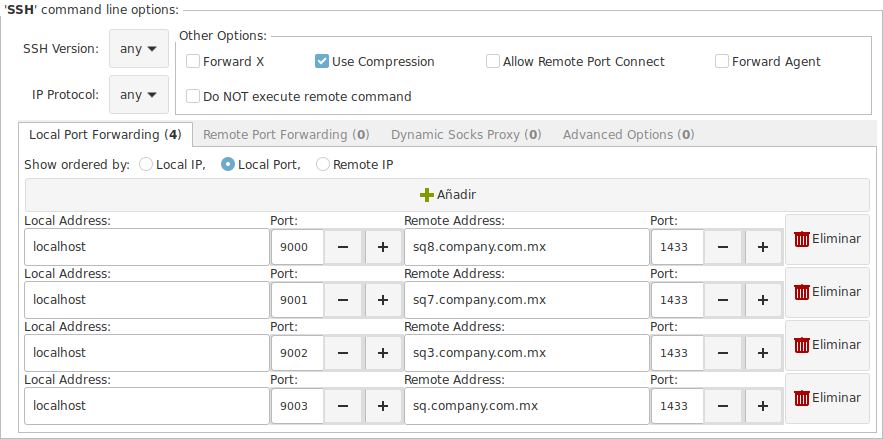The height and width of the screenshot is (439, 883).
Task: Enable the Forward X checkbox
Action: point(193,61)
